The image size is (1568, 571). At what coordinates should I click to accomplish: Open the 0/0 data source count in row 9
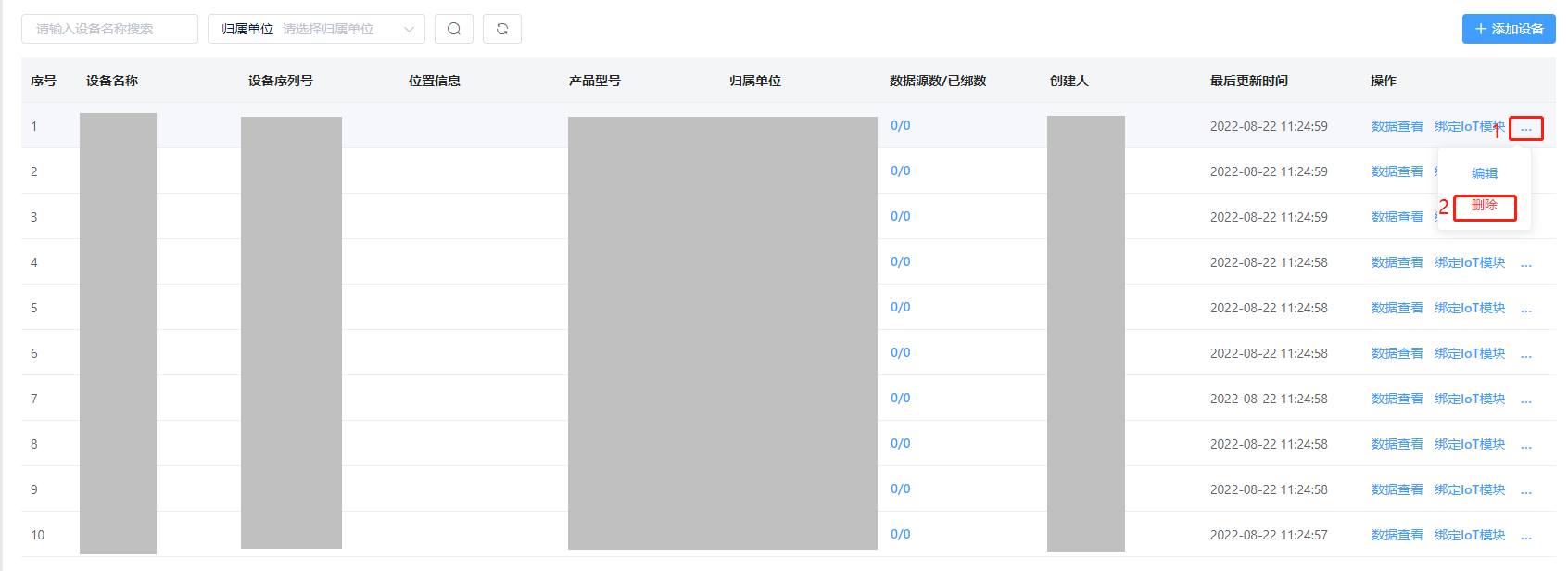(901, 489)
